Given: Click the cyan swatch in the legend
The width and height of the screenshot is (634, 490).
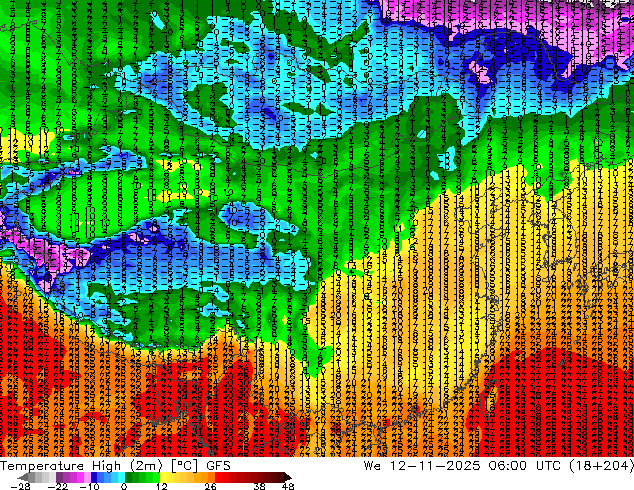Looking at the screenshot, I should 121,477.
